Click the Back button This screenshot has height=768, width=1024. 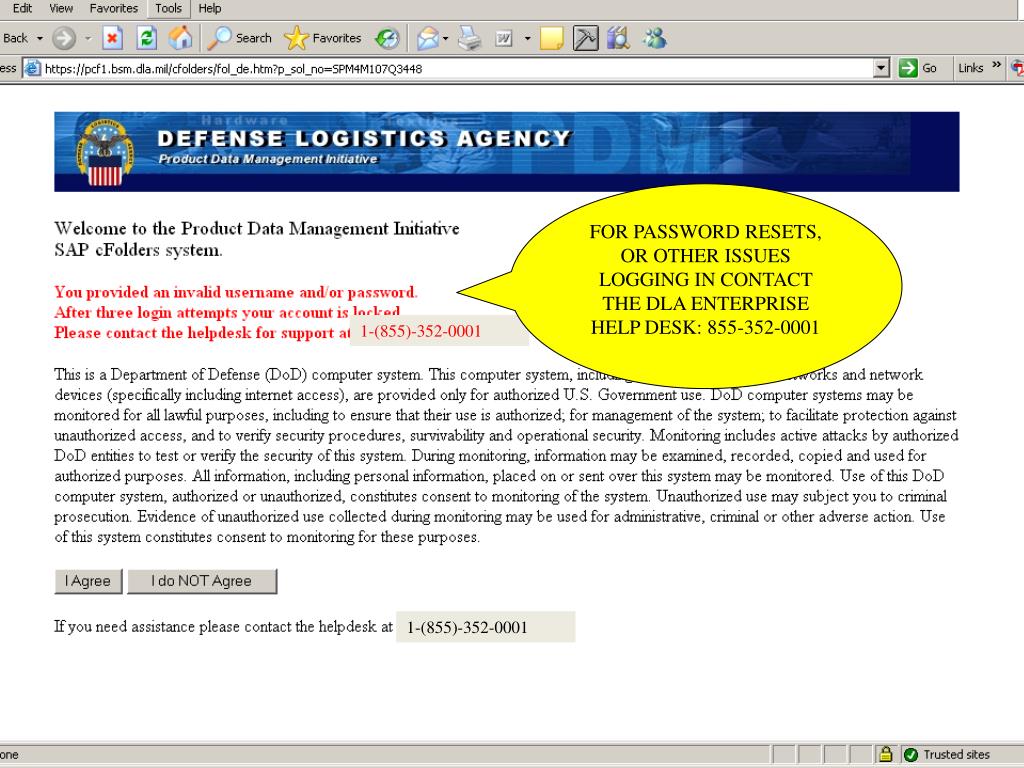pos(16,39)
